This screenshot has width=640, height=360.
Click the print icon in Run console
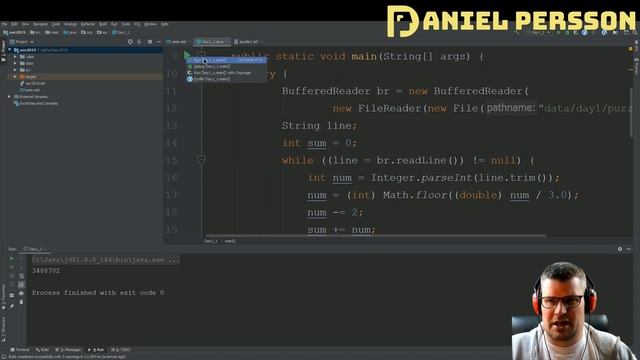point(21,293)
